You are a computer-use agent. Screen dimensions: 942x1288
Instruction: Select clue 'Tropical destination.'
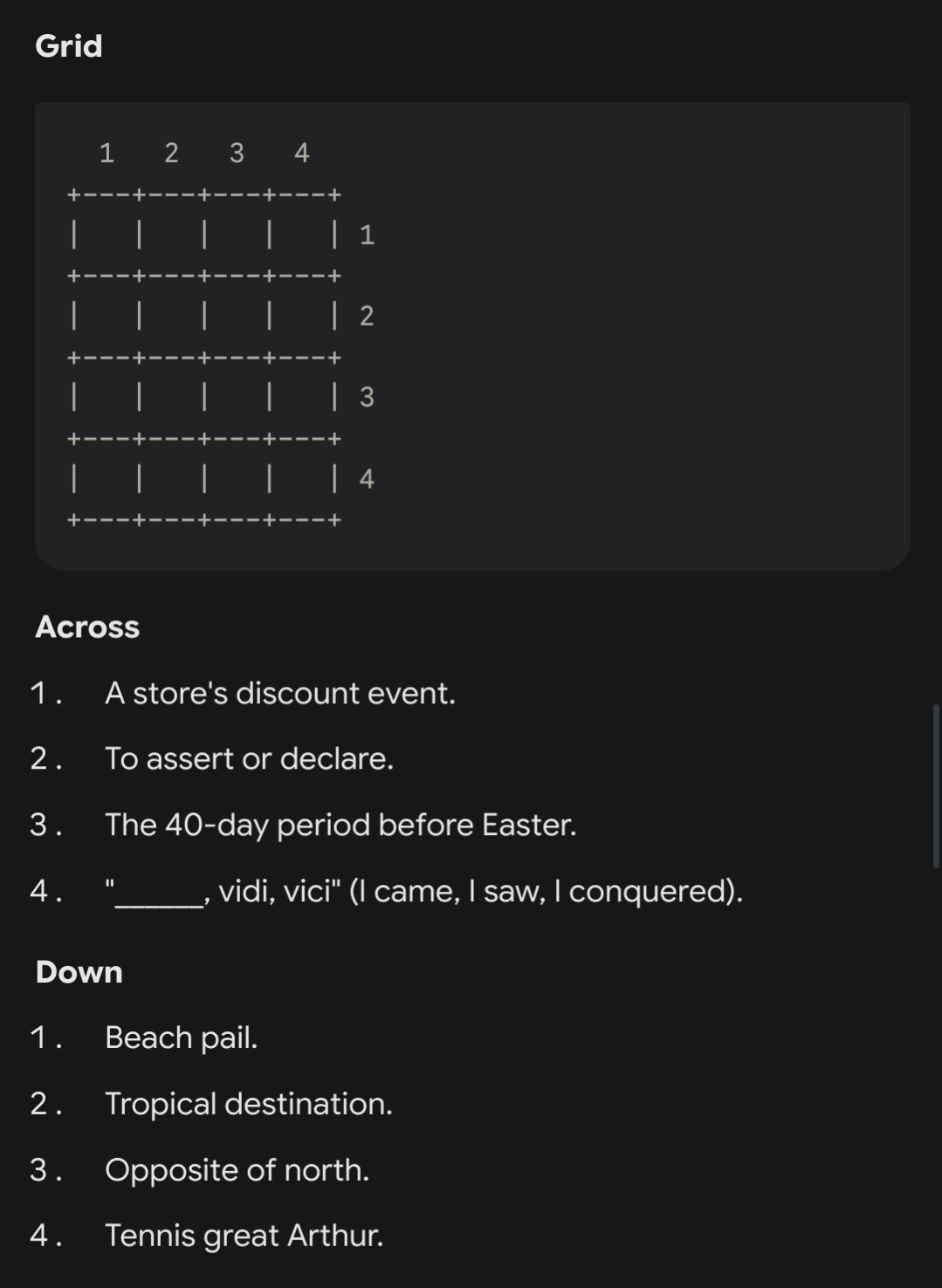249,1104
